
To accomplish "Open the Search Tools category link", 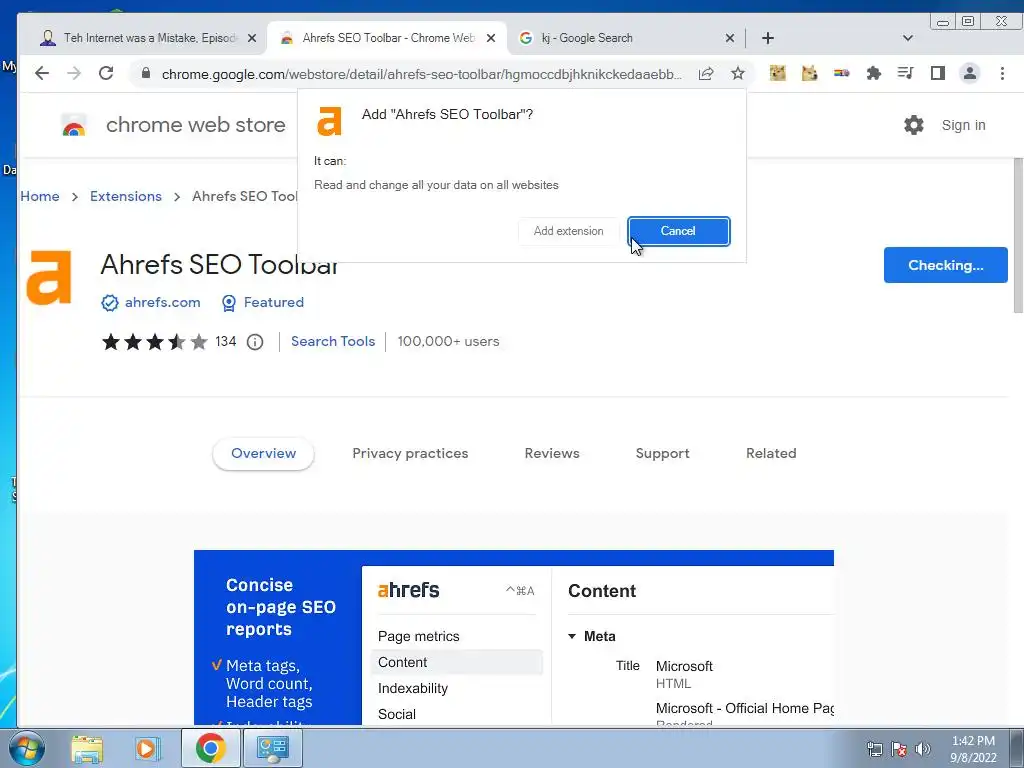I will point(333,342).
